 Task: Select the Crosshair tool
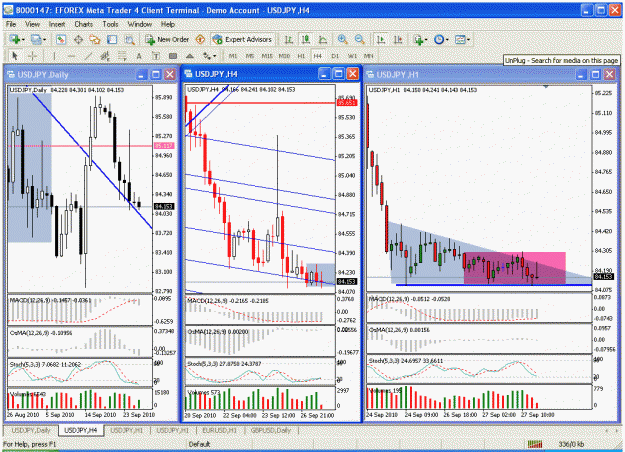tap(32, 56)
